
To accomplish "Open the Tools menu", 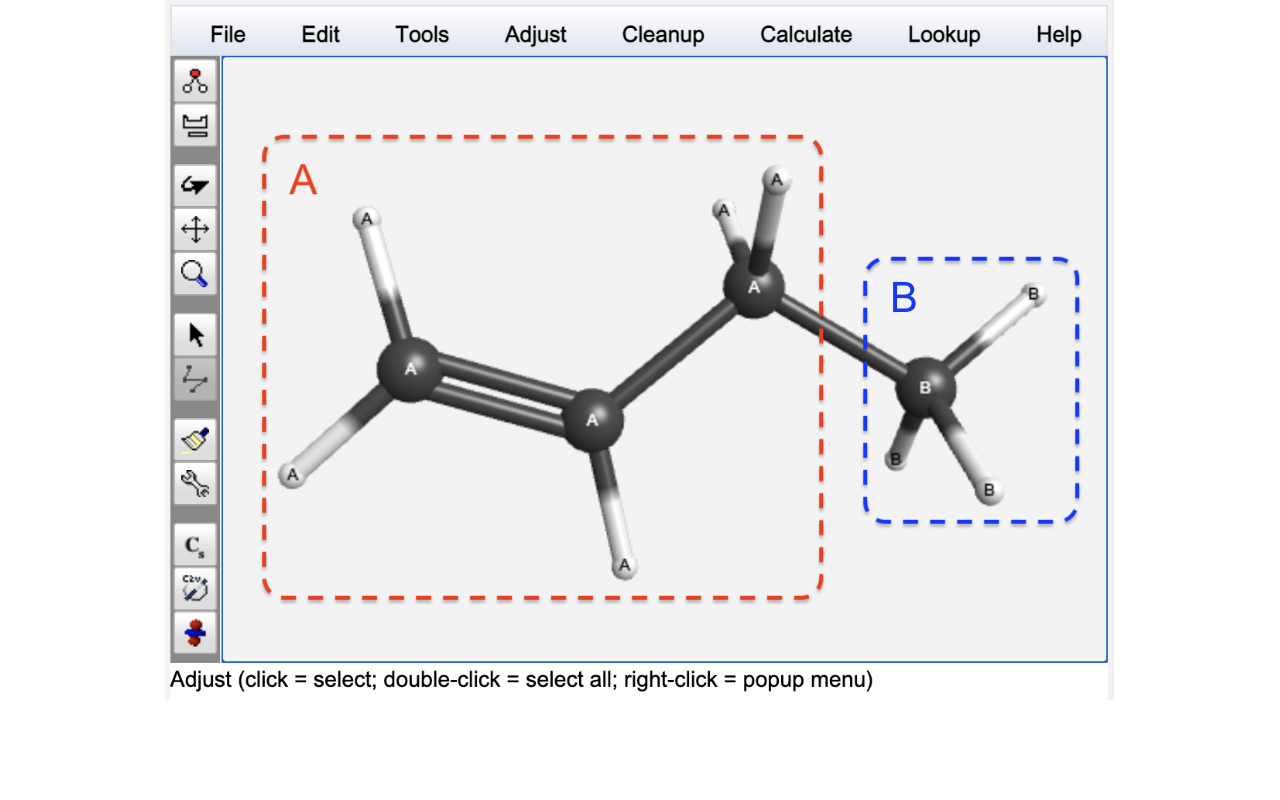I will click(422, 35).
